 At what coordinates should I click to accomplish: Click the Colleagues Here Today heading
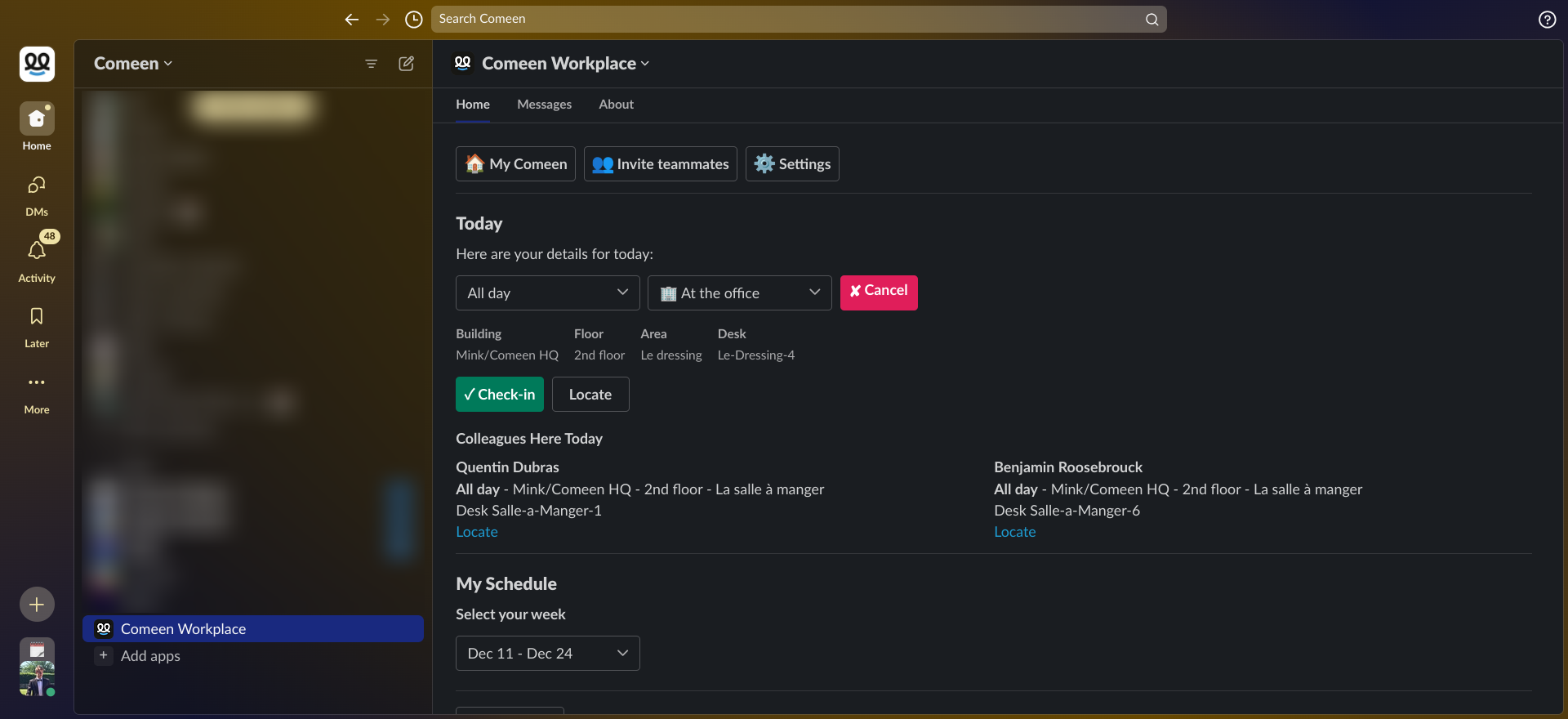[x=529, y=439]
